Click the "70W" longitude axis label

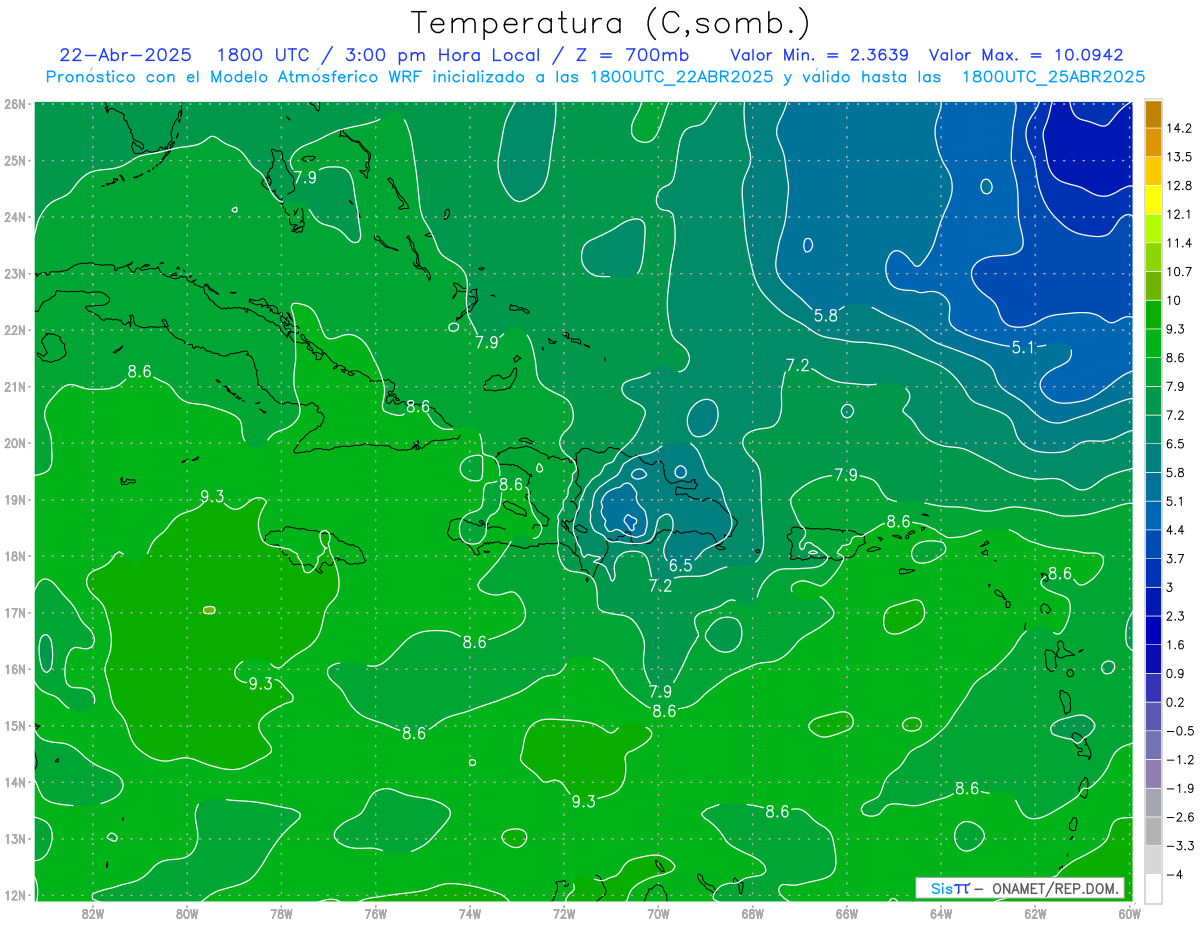pos(658,912)
